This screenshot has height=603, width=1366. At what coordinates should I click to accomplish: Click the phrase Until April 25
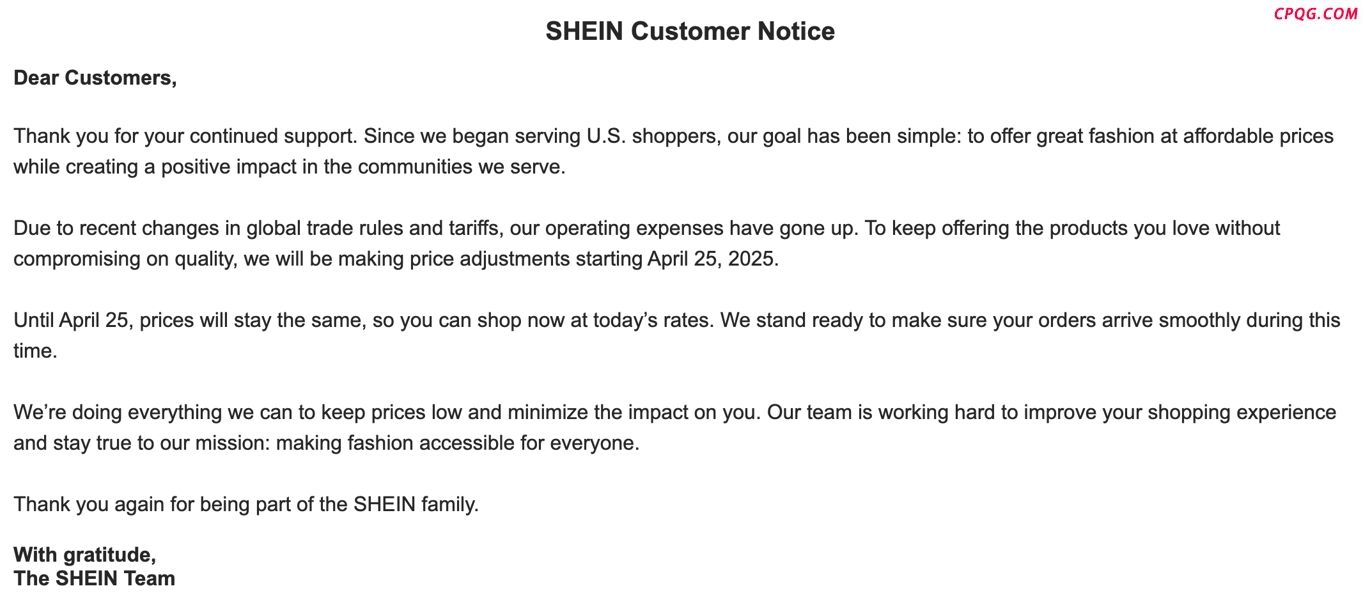click(x=73, y=321)
